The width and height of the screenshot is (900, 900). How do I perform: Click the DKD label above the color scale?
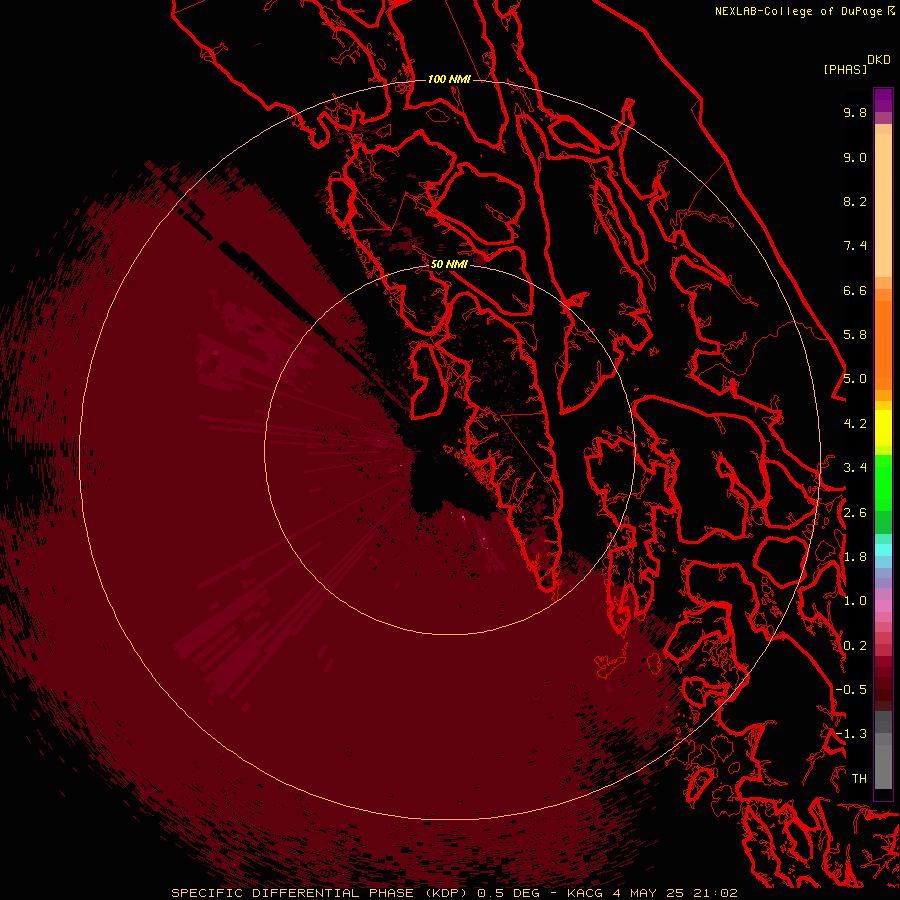coord(879,60)
